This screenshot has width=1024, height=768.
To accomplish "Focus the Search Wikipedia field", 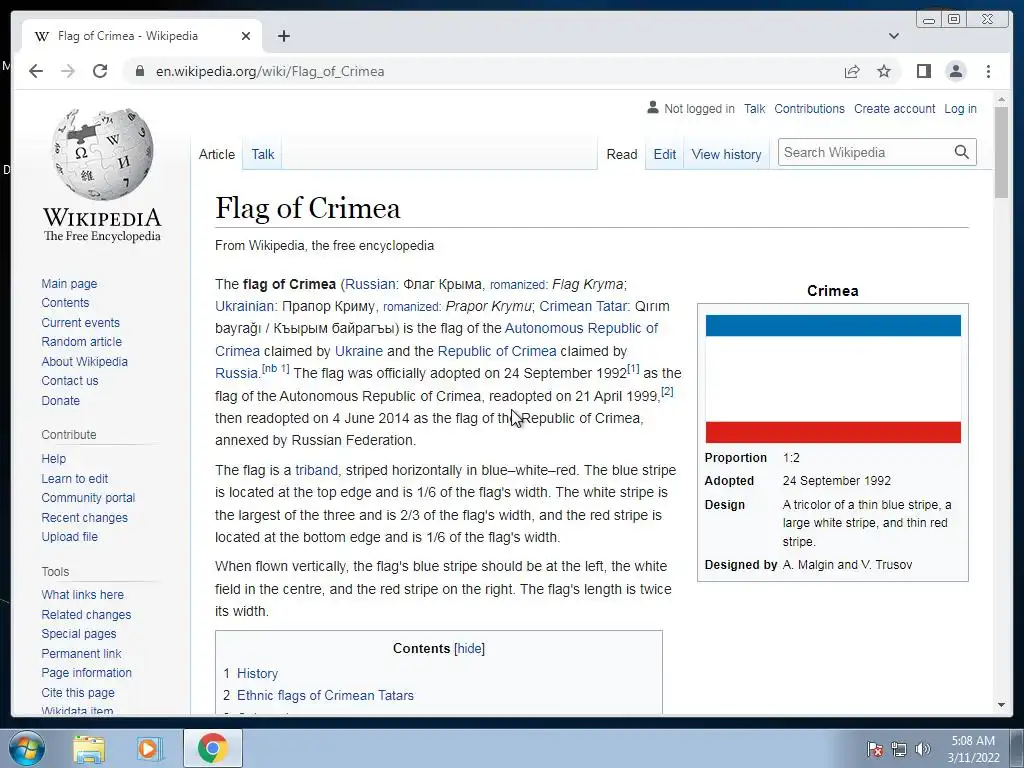I will [x=865, y=152].
